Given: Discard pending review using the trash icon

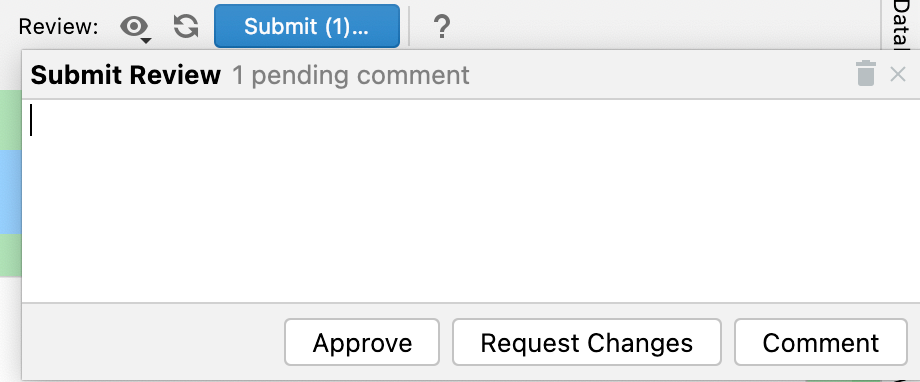Looking at the screenshot, I should (865, 73).
